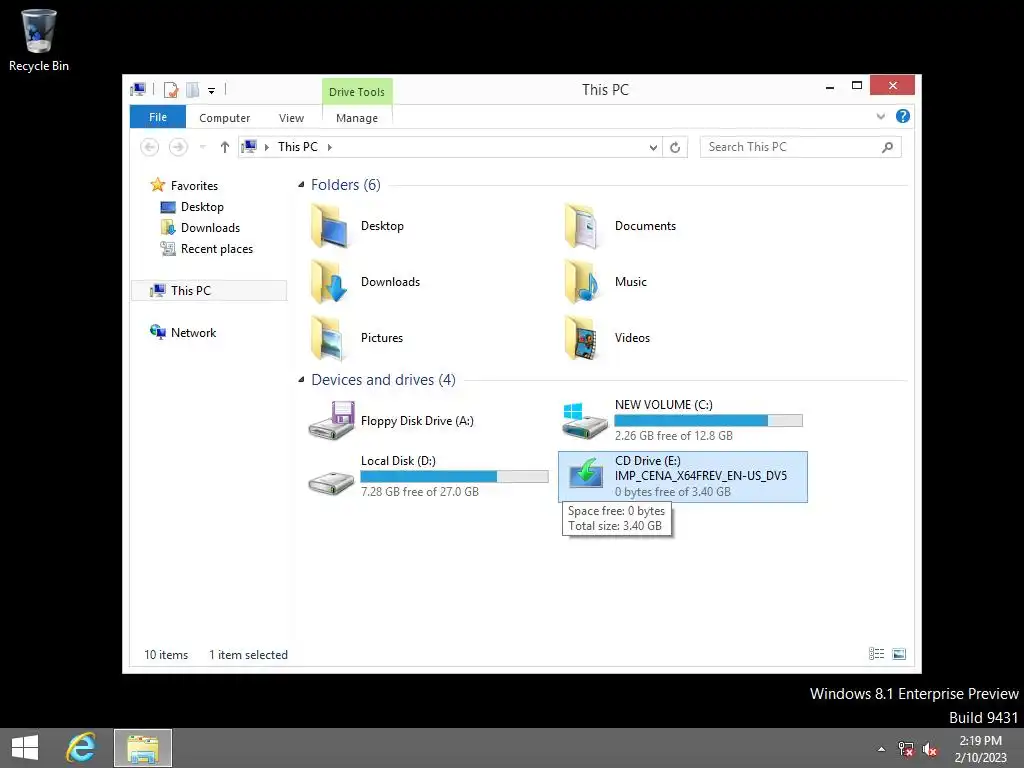The width and height of the screenshot is (1024, 768).
Task: Select This PC in navigation pane
Action: pyautogui.click(x=209, y=291)
